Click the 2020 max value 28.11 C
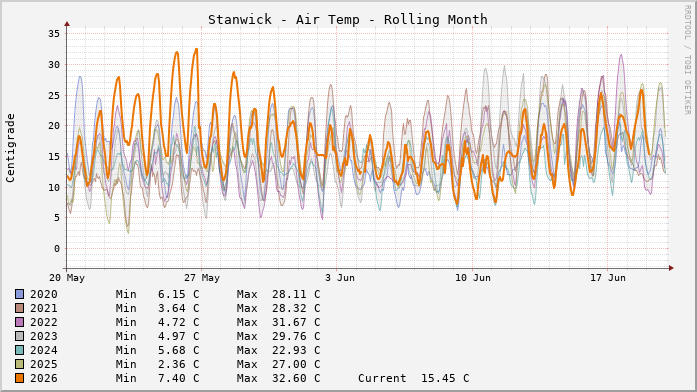 (296, 294)
